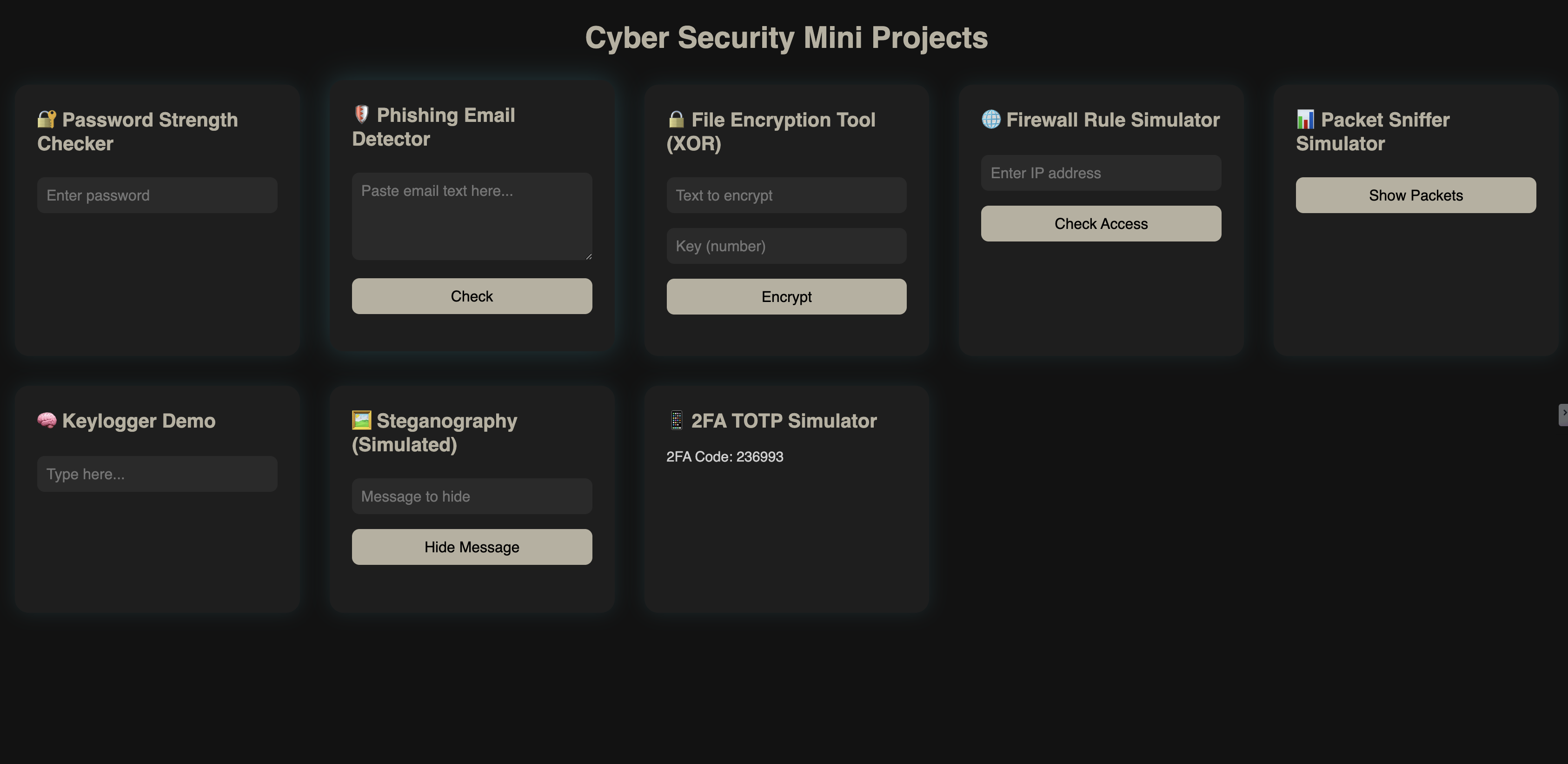Click the phone icon beside 2FA TOTP Simulator

click(676, 420)
